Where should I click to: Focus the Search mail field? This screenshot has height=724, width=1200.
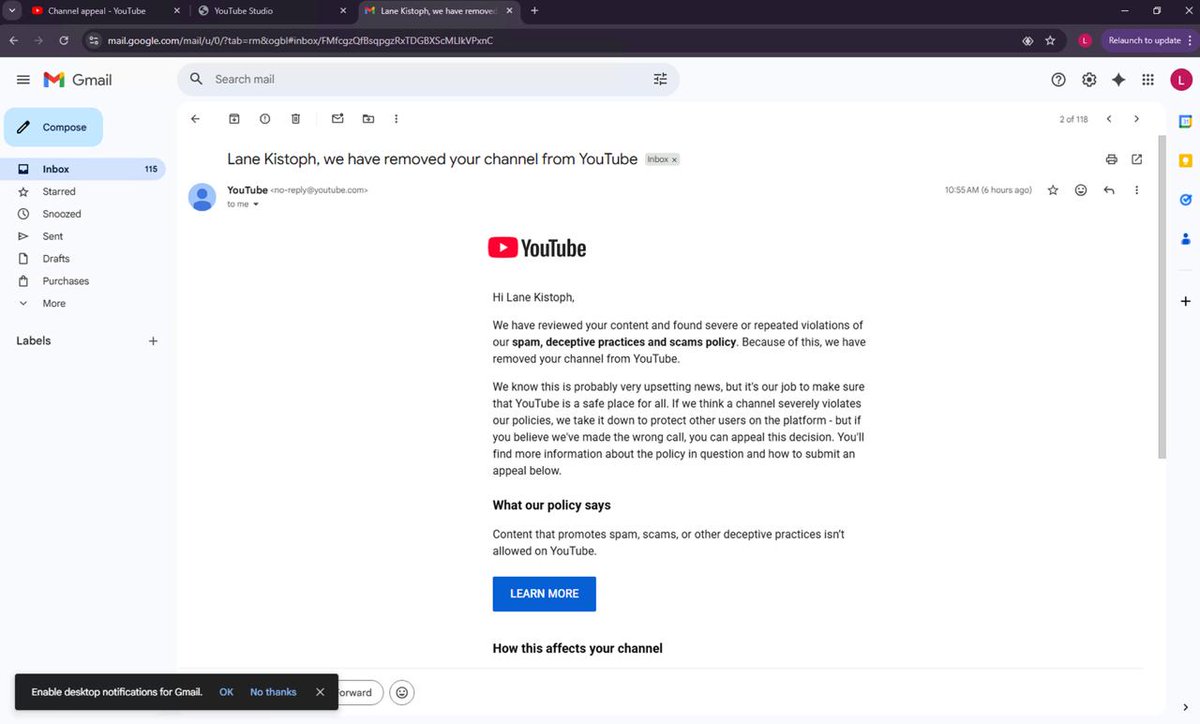[428, 79]
